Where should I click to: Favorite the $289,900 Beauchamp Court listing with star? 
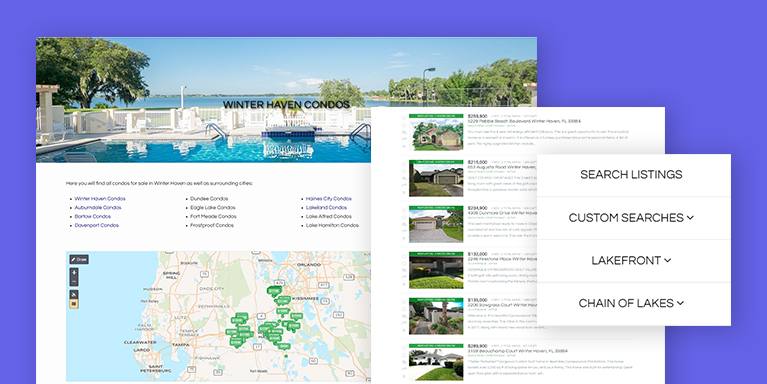click(x=404, y=348)
